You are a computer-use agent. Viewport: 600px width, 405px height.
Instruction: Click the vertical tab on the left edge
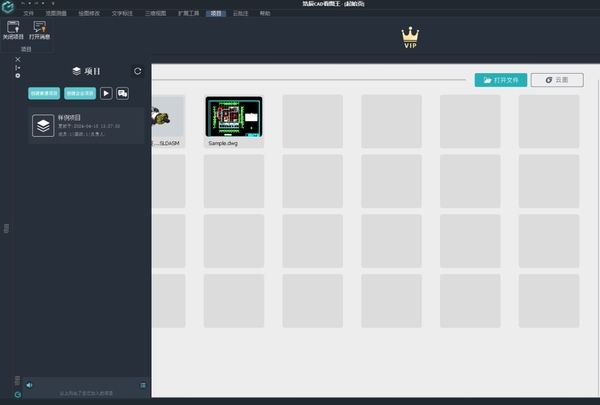[x=7, y=229]
